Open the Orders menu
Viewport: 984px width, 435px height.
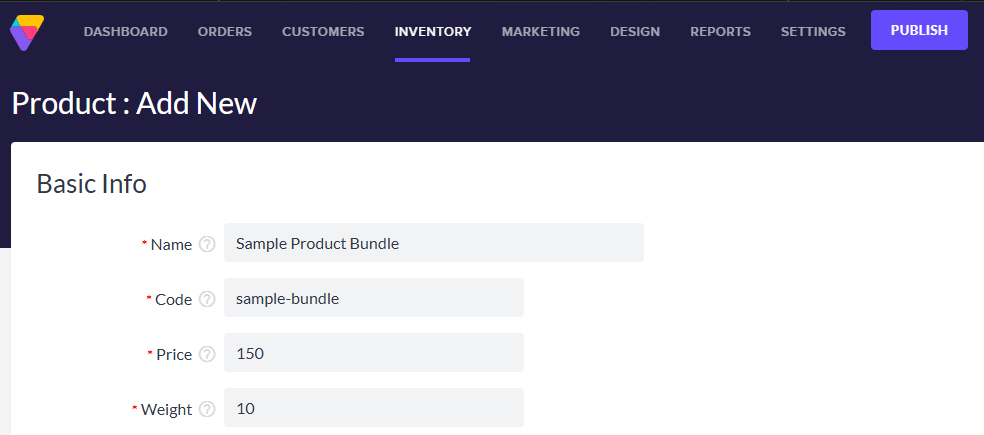pos(225,31)
